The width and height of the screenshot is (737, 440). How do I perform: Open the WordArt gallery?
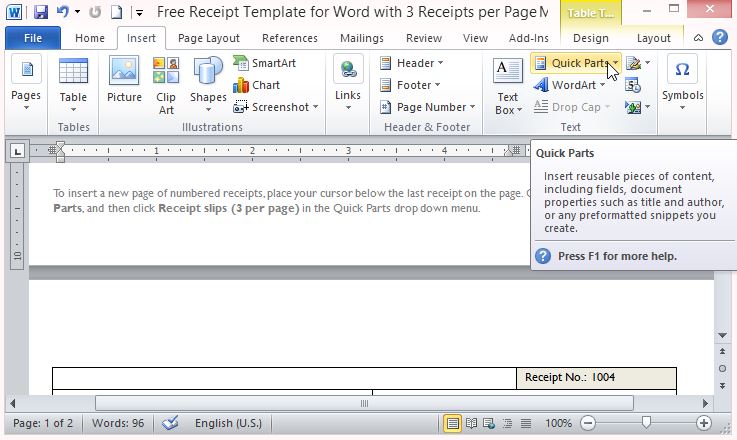click(570, 85)
